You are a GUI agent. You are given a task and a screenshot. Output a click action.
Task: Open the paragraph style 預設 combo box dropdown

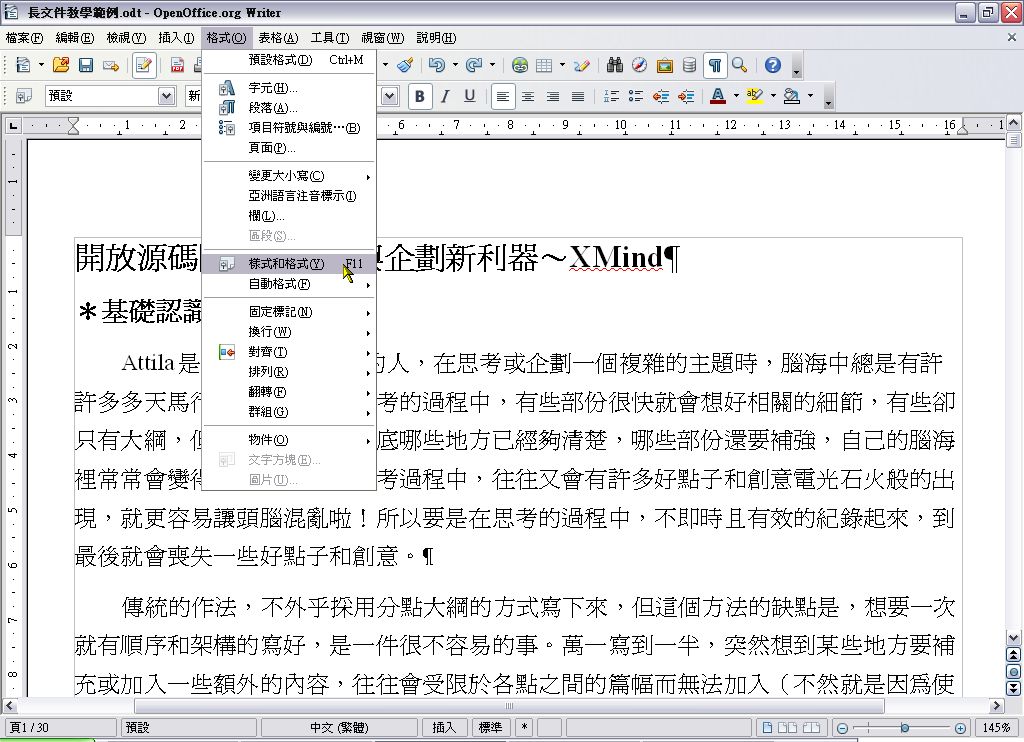click(167, 96)
